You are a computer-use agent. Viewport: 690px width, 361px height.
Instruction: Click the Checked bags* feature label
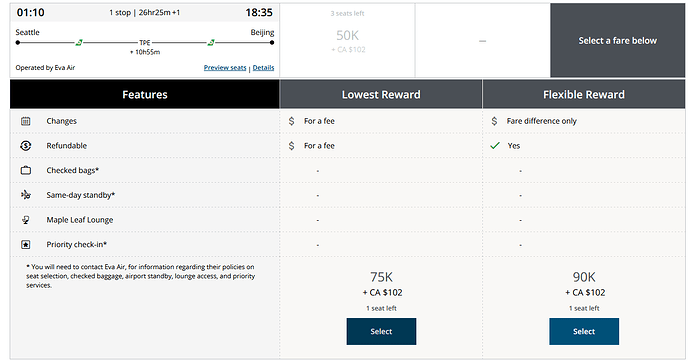coord(73,170)
